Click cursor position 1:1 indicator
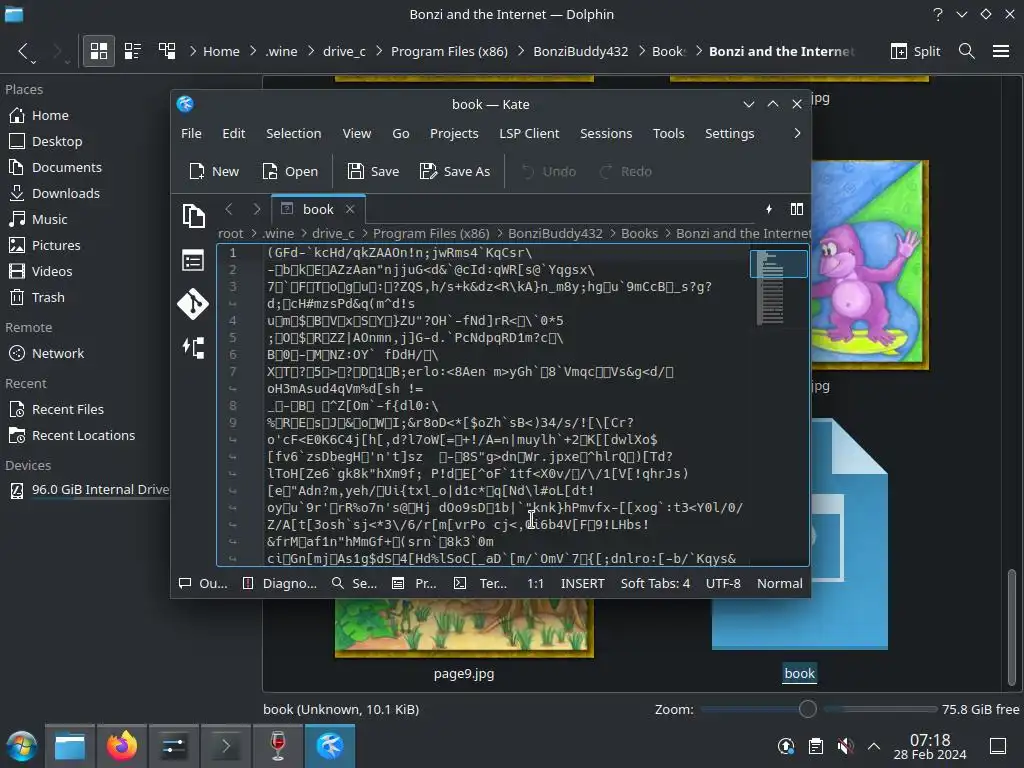 536,583
